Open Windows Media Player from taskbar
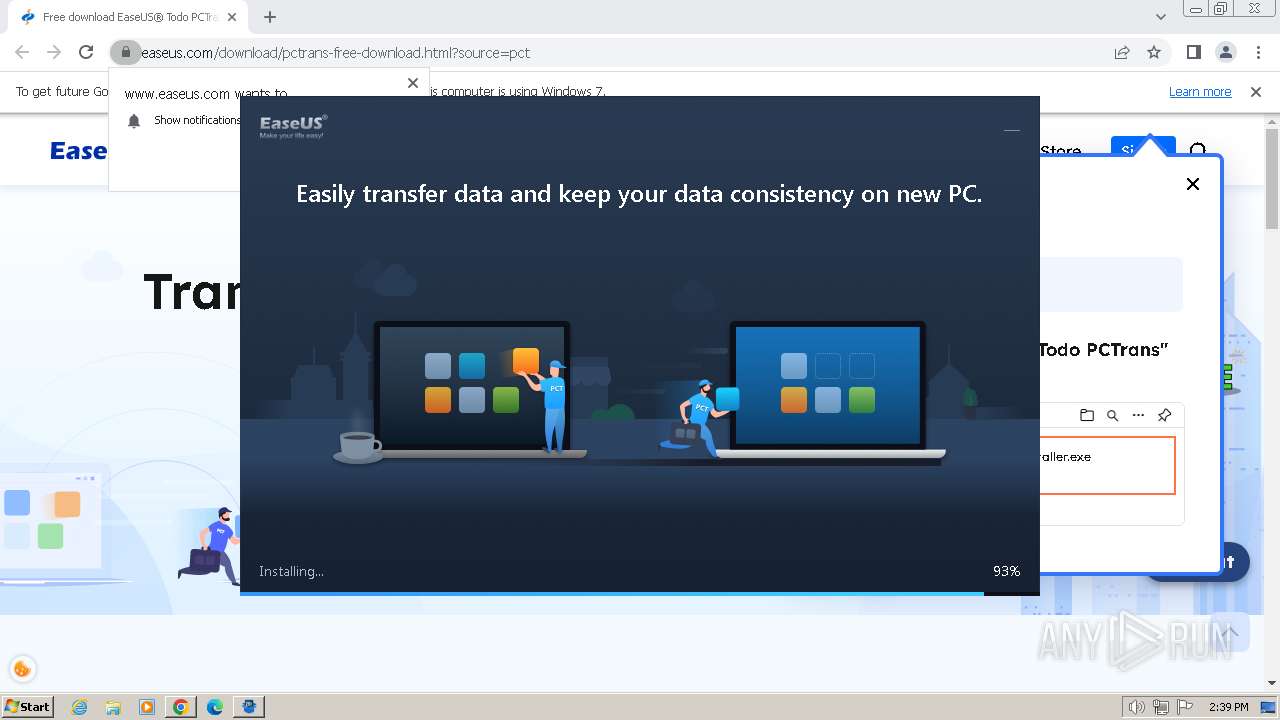This screenshot has height=720, width=1280. coord(147,707)
